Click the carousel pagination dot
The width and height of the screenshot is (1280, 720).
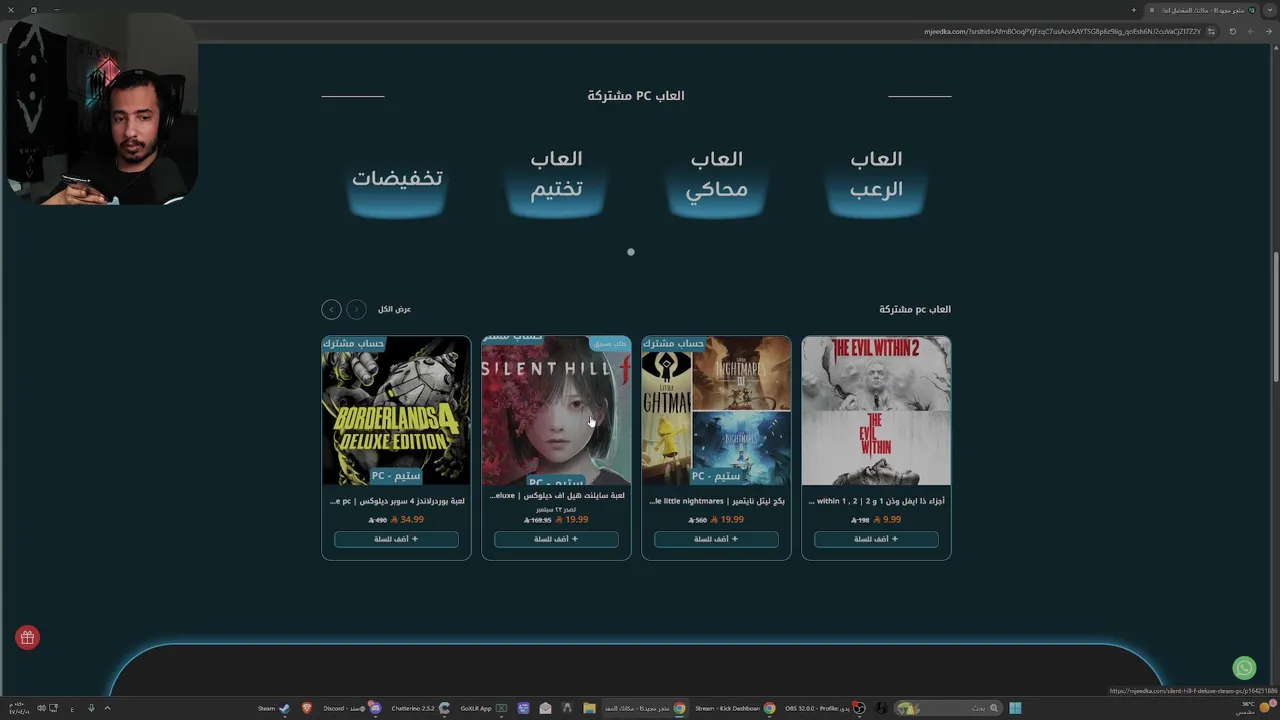[631, 252]
